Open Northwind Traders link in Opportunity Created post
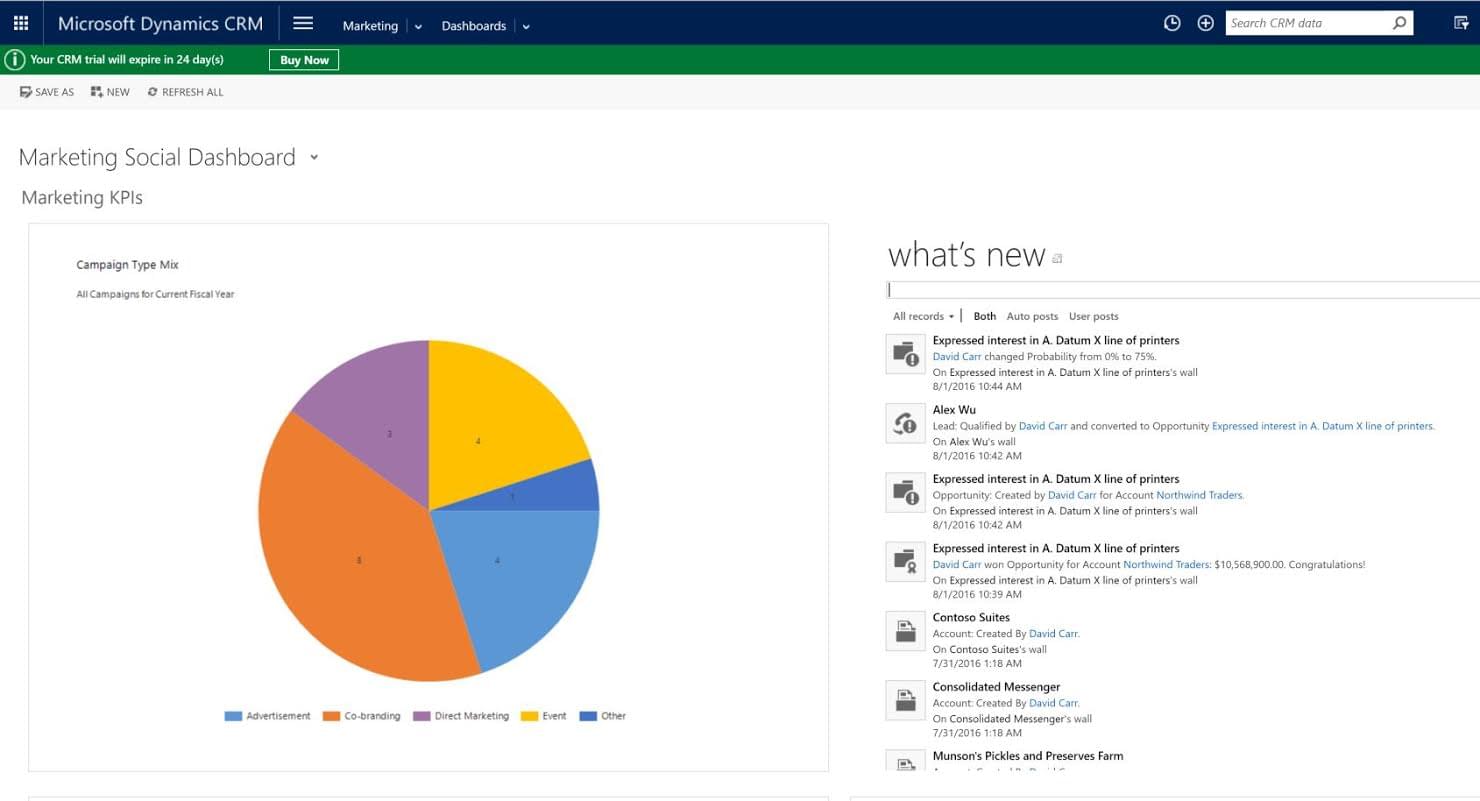Image resolution: width=1480 pixels, height=801 pixels. [x=1200, y=495]
